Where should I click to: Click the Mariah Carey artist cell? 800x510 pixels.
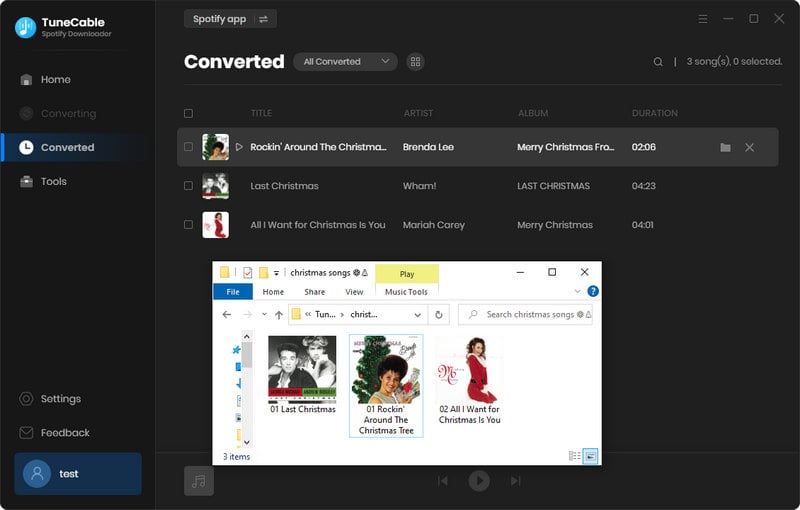[x=434, y=224]
